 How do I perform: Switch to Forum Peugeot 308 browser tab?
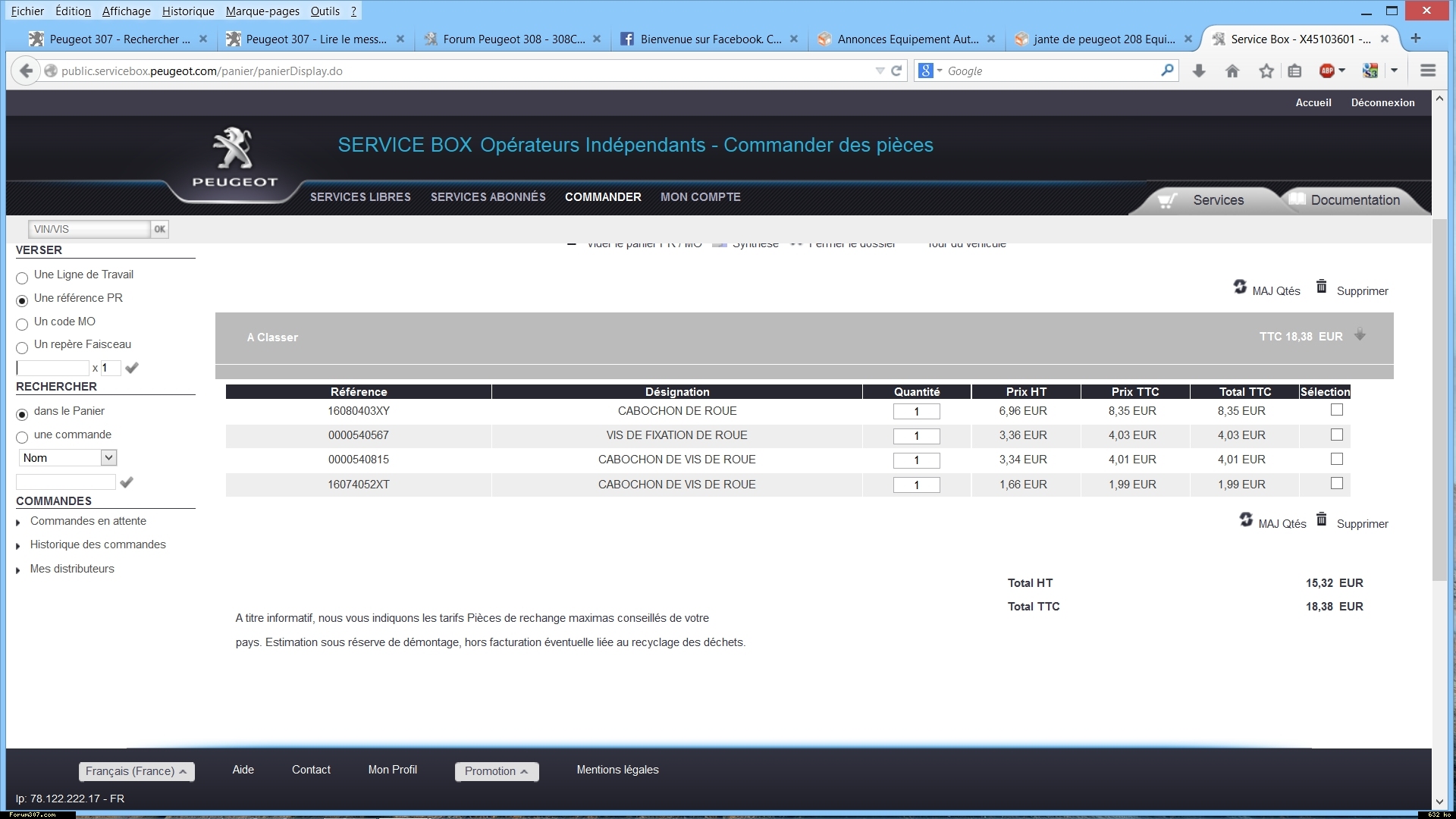[x=513, y=39]
